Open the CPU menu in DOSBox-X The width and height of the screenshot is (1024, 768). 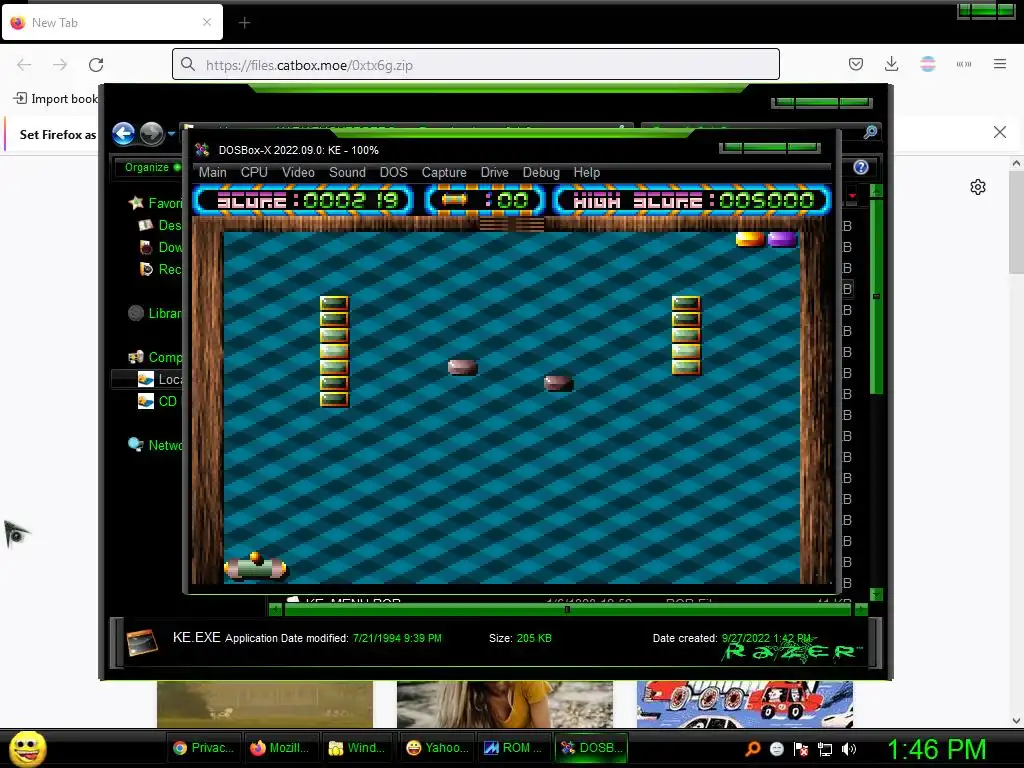coord(254,172)
